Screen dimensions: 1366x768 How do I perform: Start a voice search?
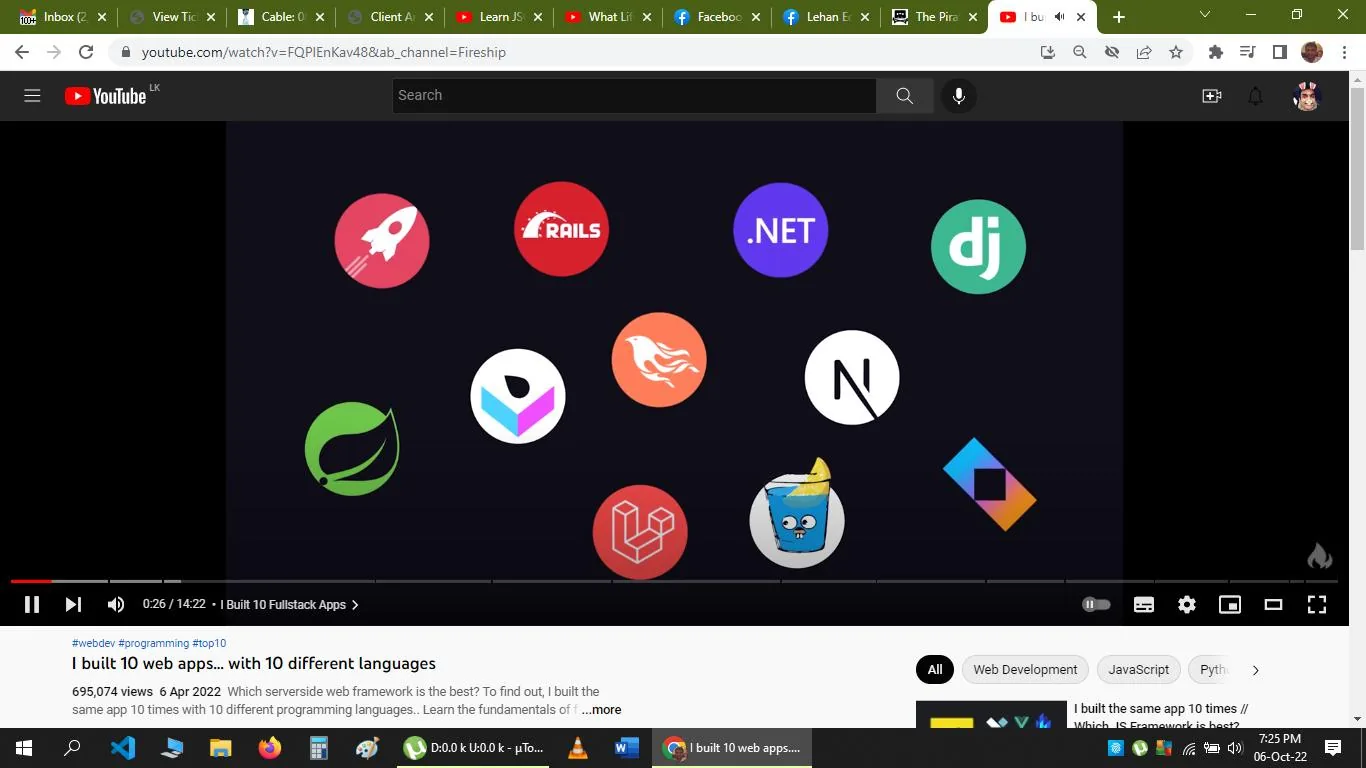coord(958,95)
